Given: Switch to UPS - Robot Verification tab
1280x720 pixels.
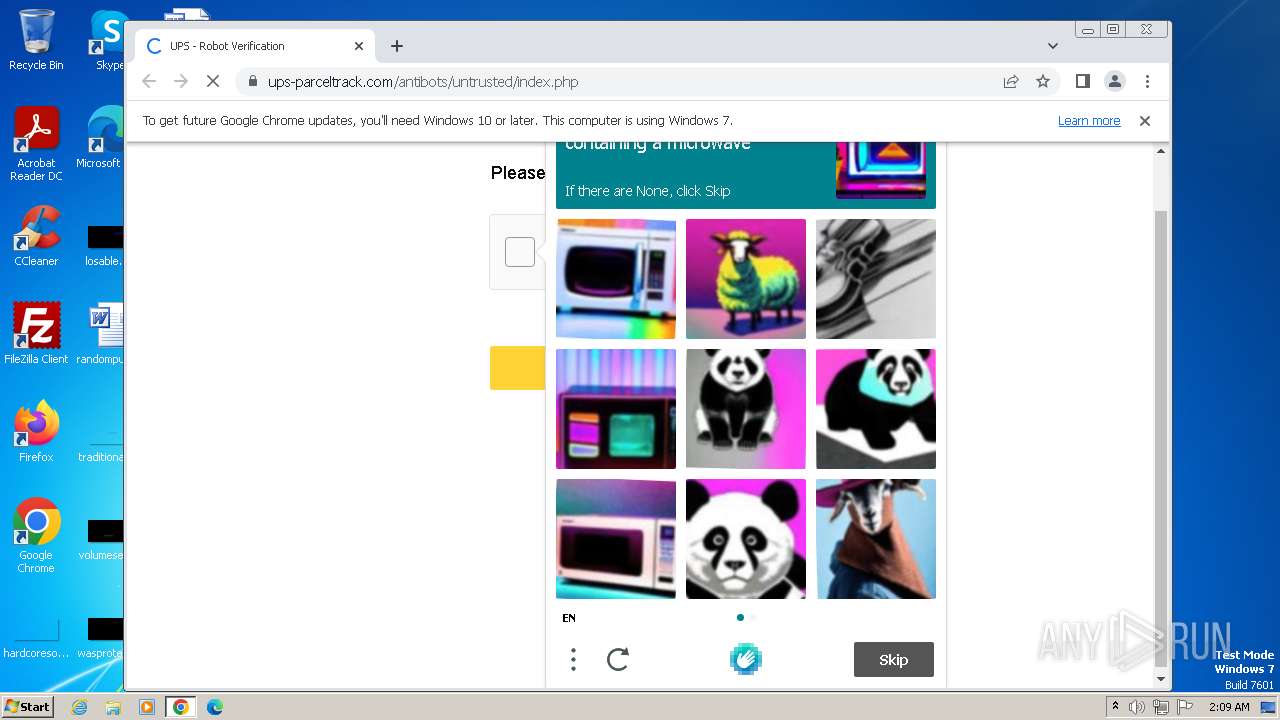Looking at the screenshot, I should pos(255,46).
